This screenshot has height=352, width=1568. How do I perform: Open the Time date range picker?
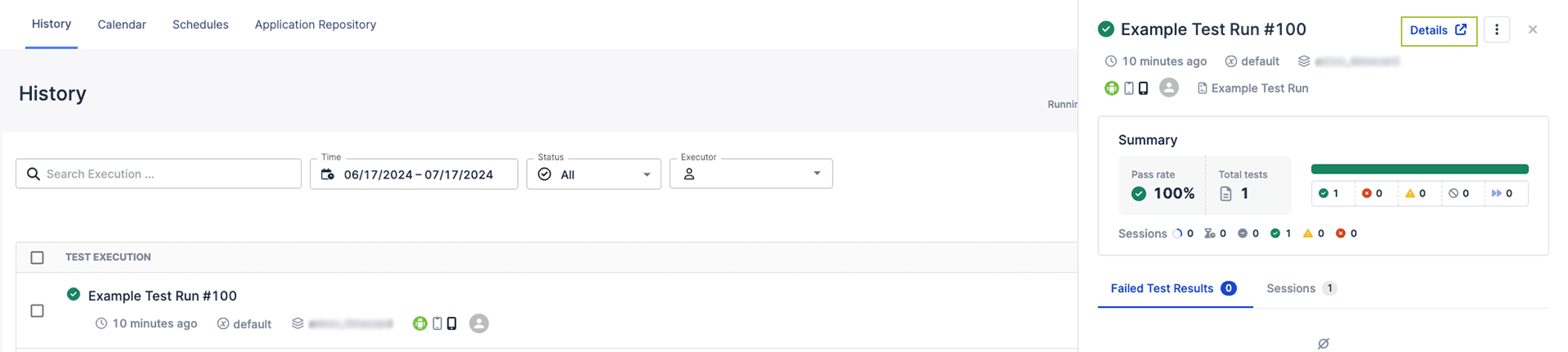click(418, 174)
